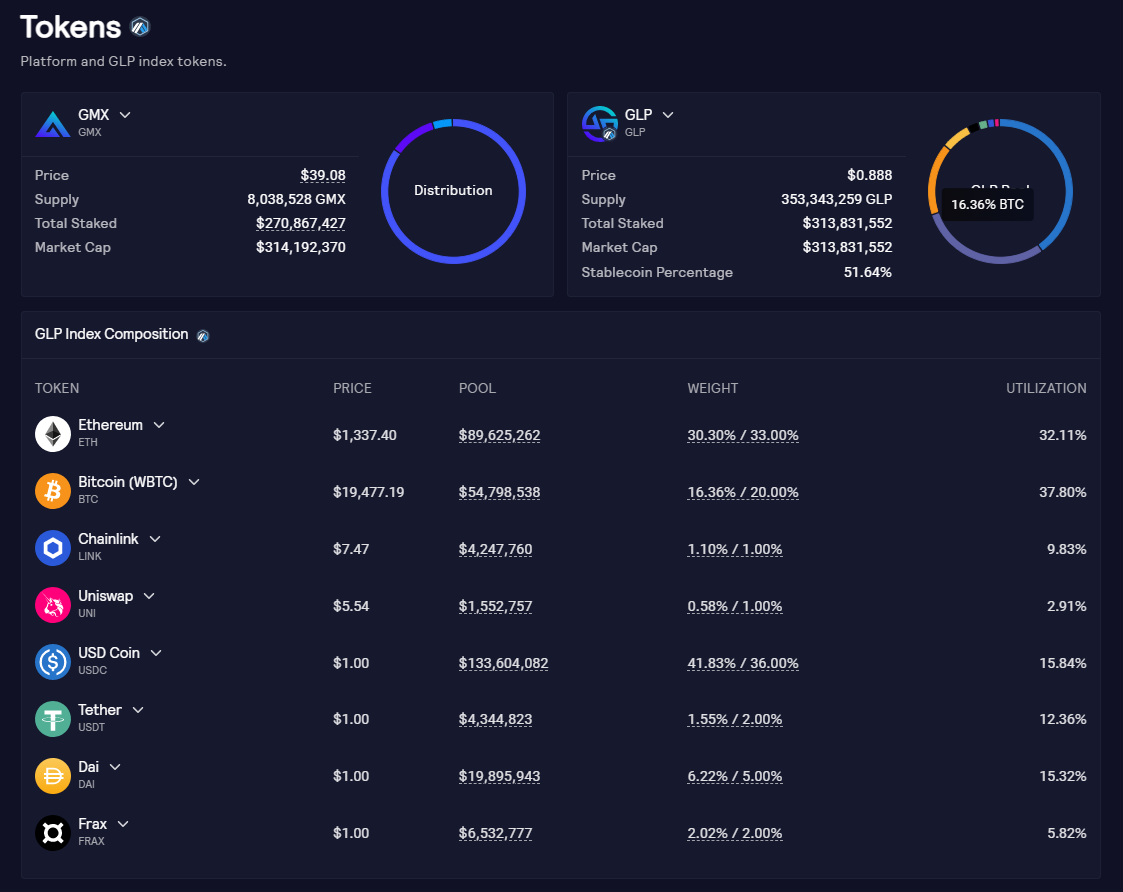
Task: Click Tether weight 1.55% / 2.00%
Action: (x=735, y=719)
